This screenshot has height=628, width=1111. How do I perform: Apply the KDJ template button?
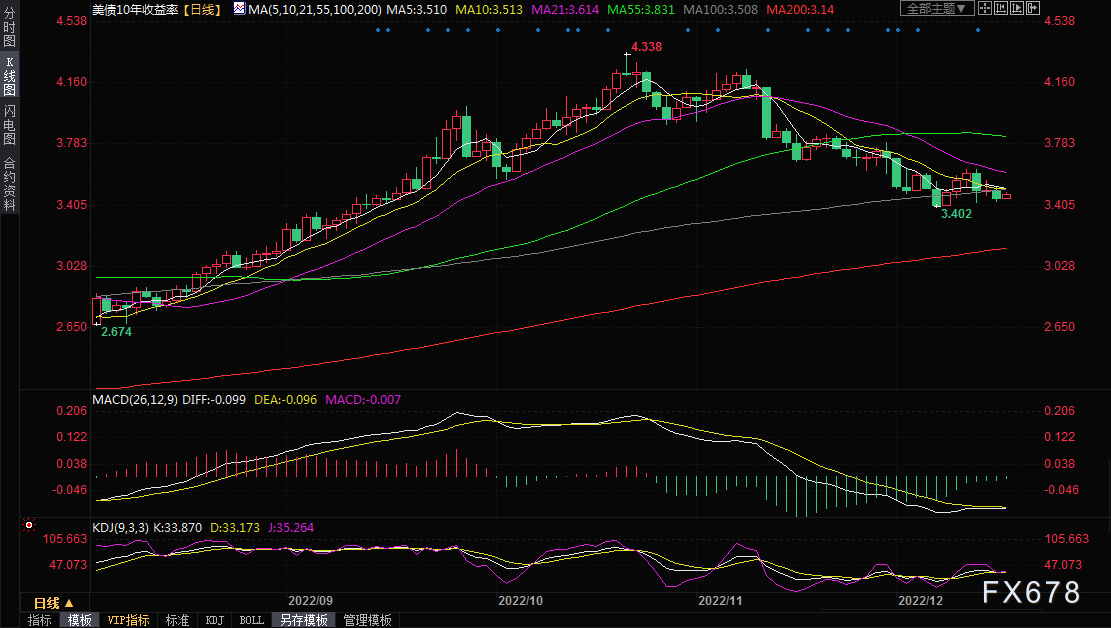214,620
